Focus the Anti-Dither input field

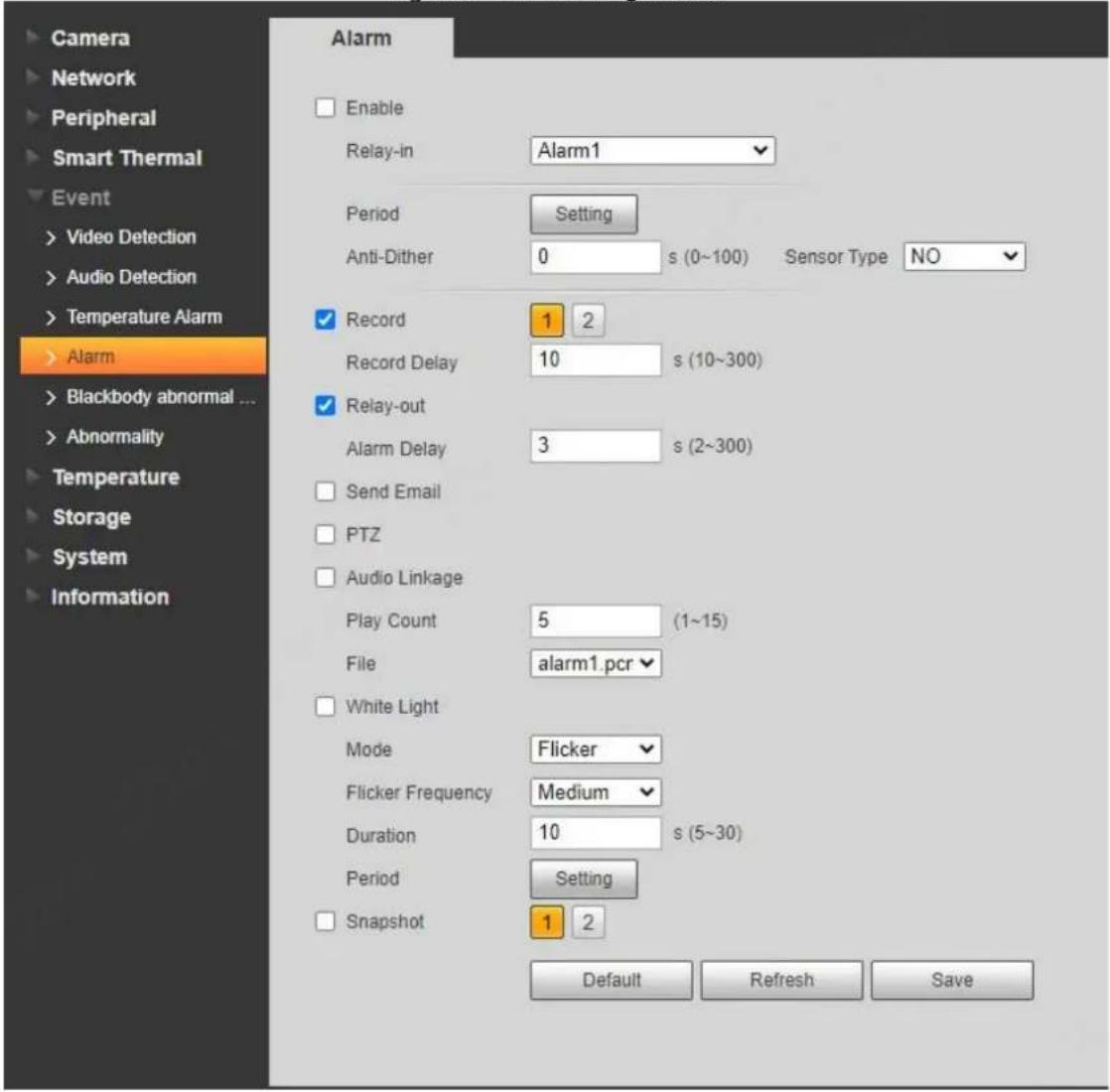click(x=596, y=256)
